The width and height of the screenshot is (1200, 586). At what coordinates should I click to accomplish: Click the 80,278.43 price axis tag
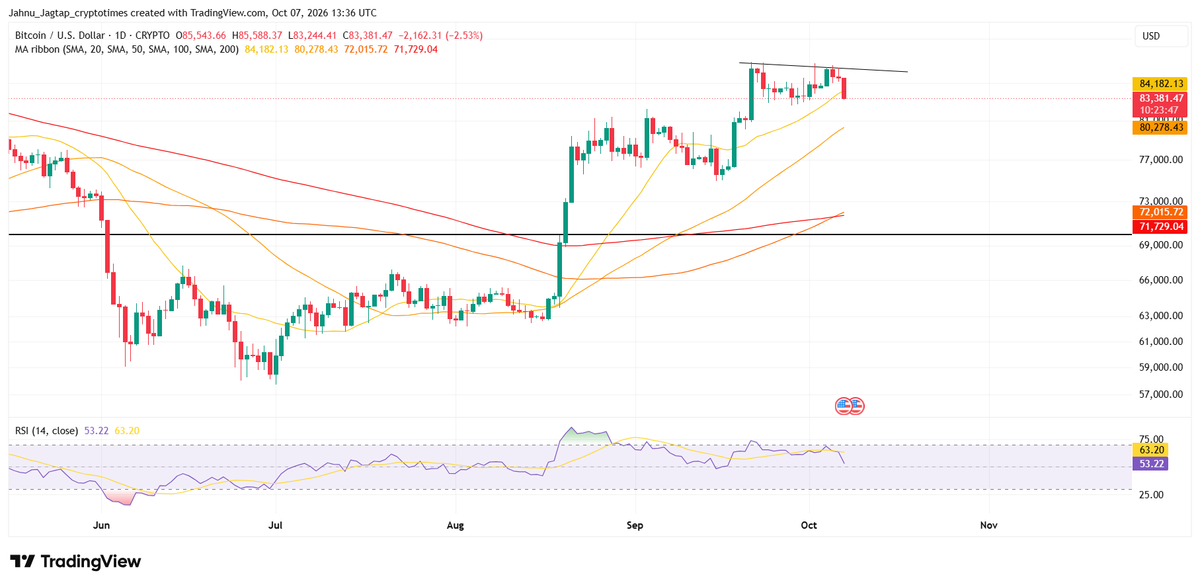1161,128
